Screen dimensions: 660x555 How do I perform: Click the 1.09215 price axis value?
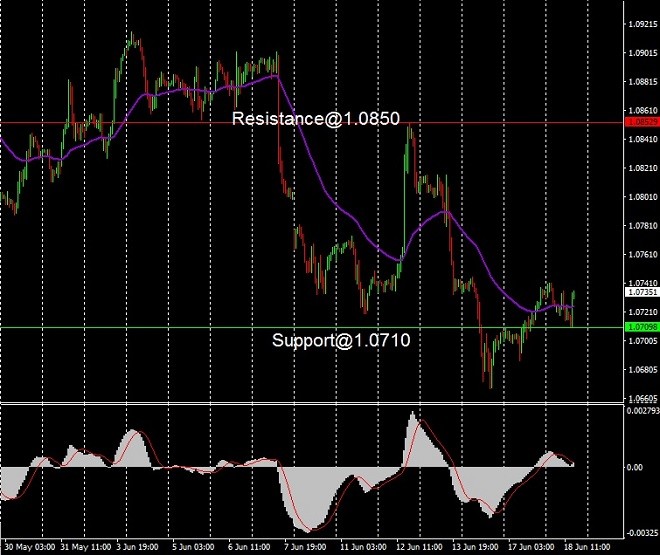point(643,24)
